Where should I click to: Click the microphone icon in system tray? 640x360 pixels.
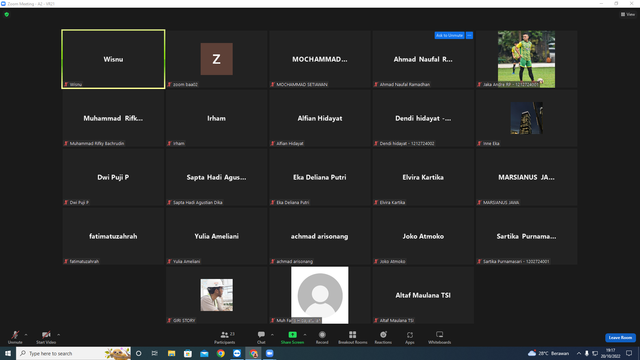587,353
